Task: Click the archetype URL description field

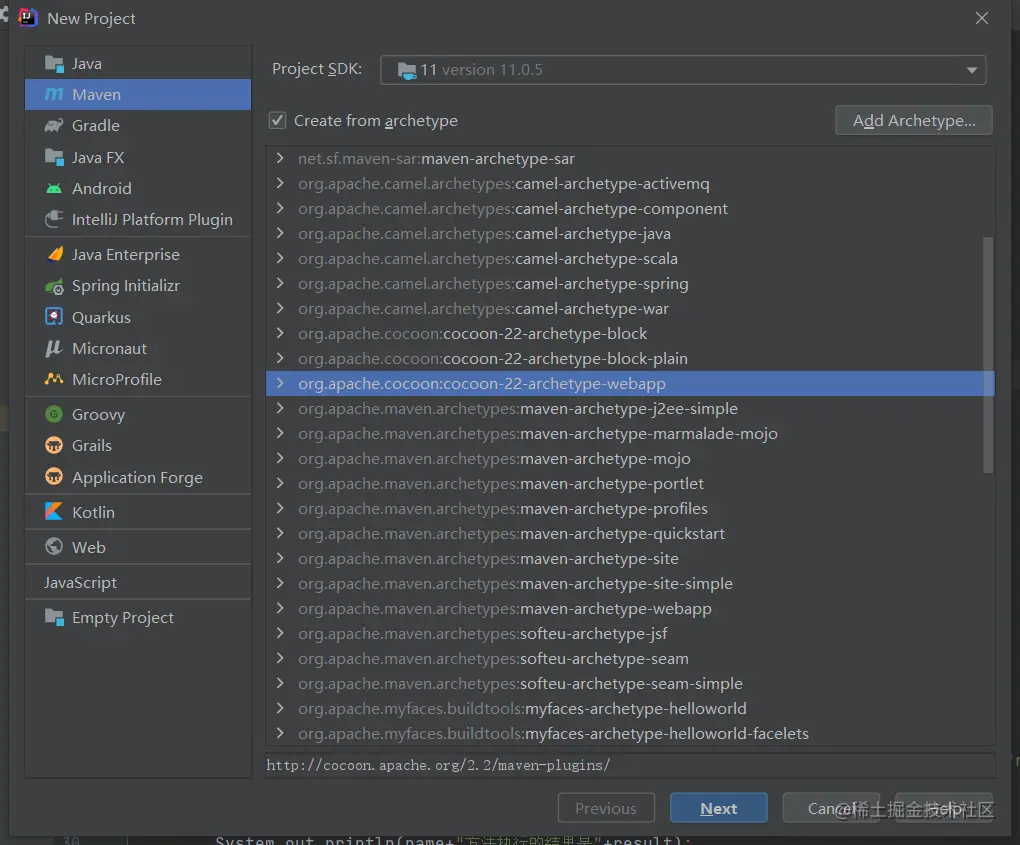Action: pyautogui.click(x=630, y=765)
